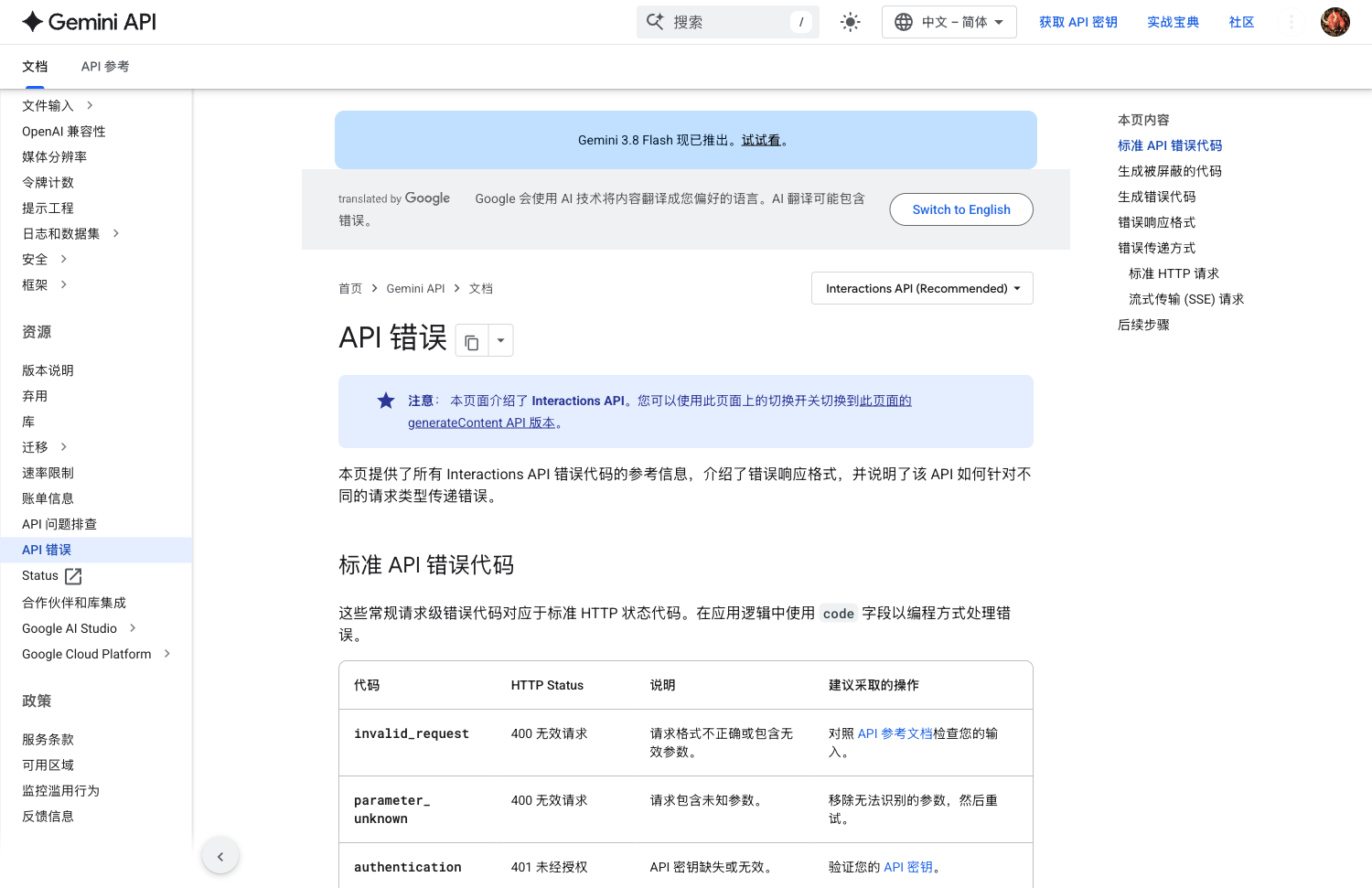Screen dimensions: 1372x888
Task: Open 版本说明 in the sidebar
Action: pyautogui.click(x=48, y=370)
